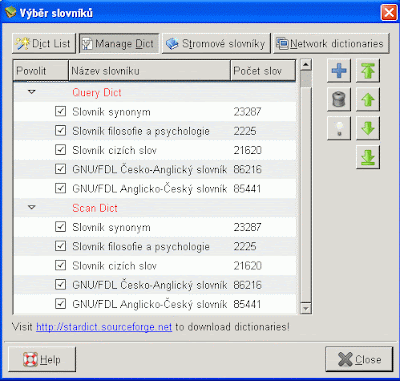
Task: Click the scrollbar up arrow
Action: [x=306, y=64]
